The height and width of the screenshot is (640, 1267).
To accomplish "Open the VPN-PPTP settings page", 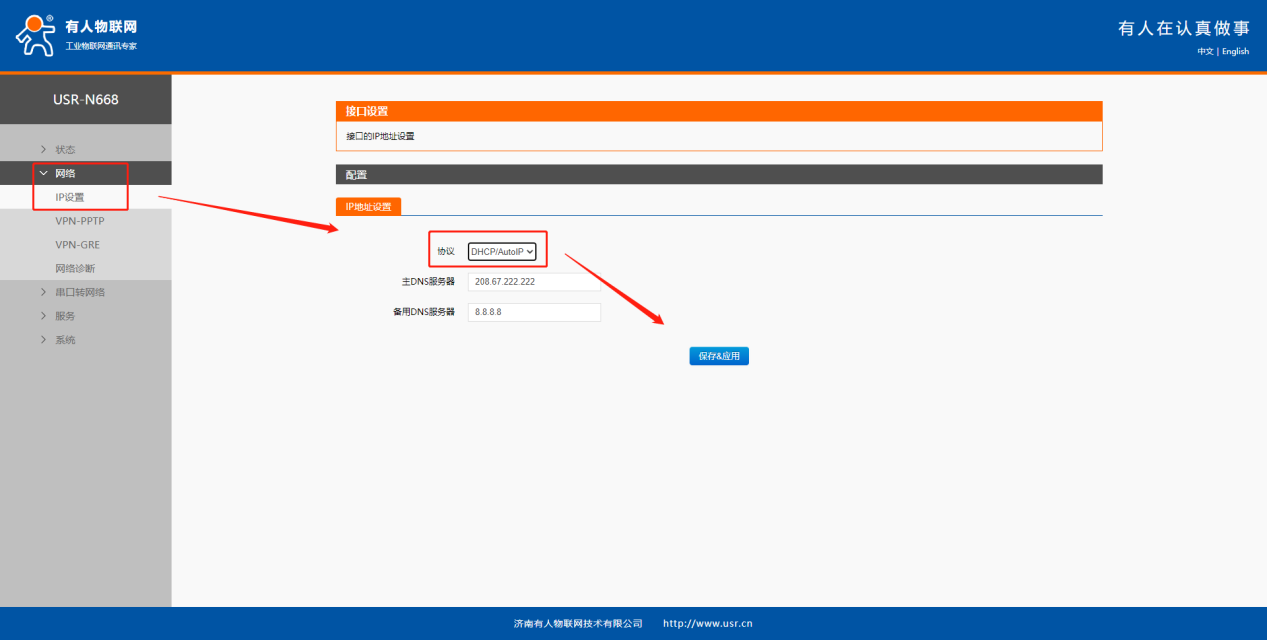I will (80, 221).
